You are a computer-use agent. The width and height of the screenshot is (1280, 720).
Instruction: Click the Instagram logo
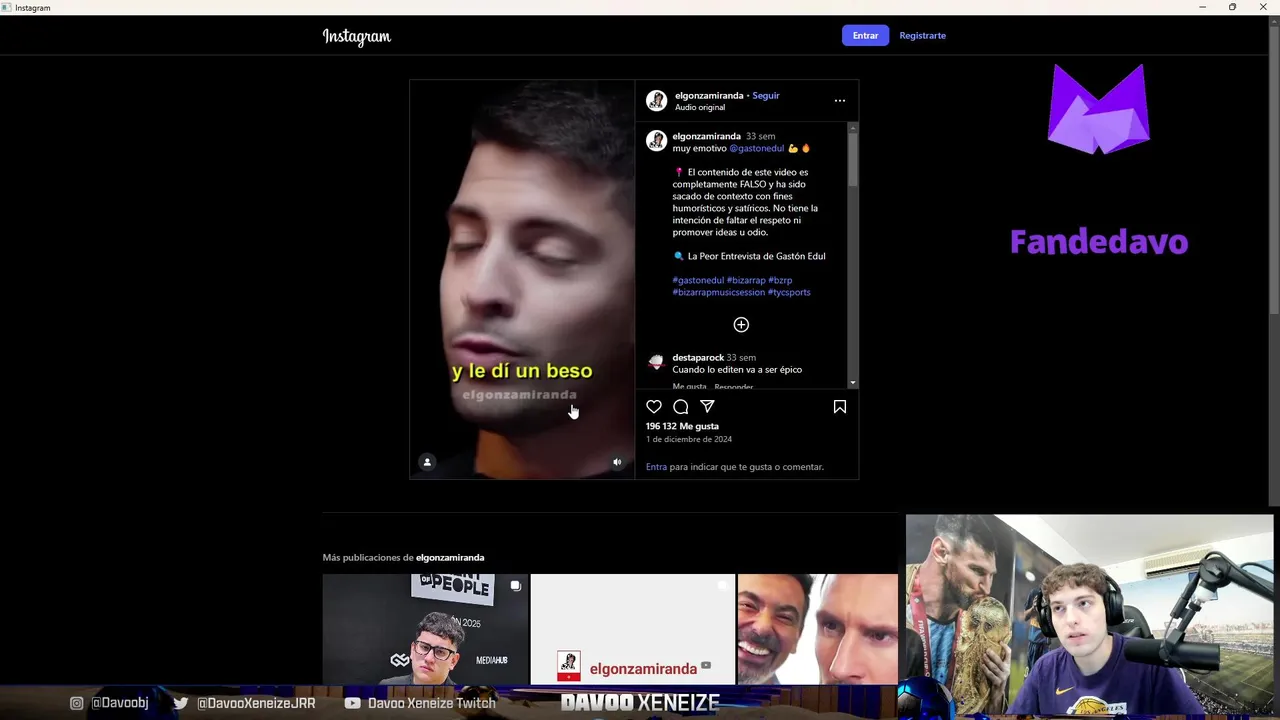coord(357,36)
